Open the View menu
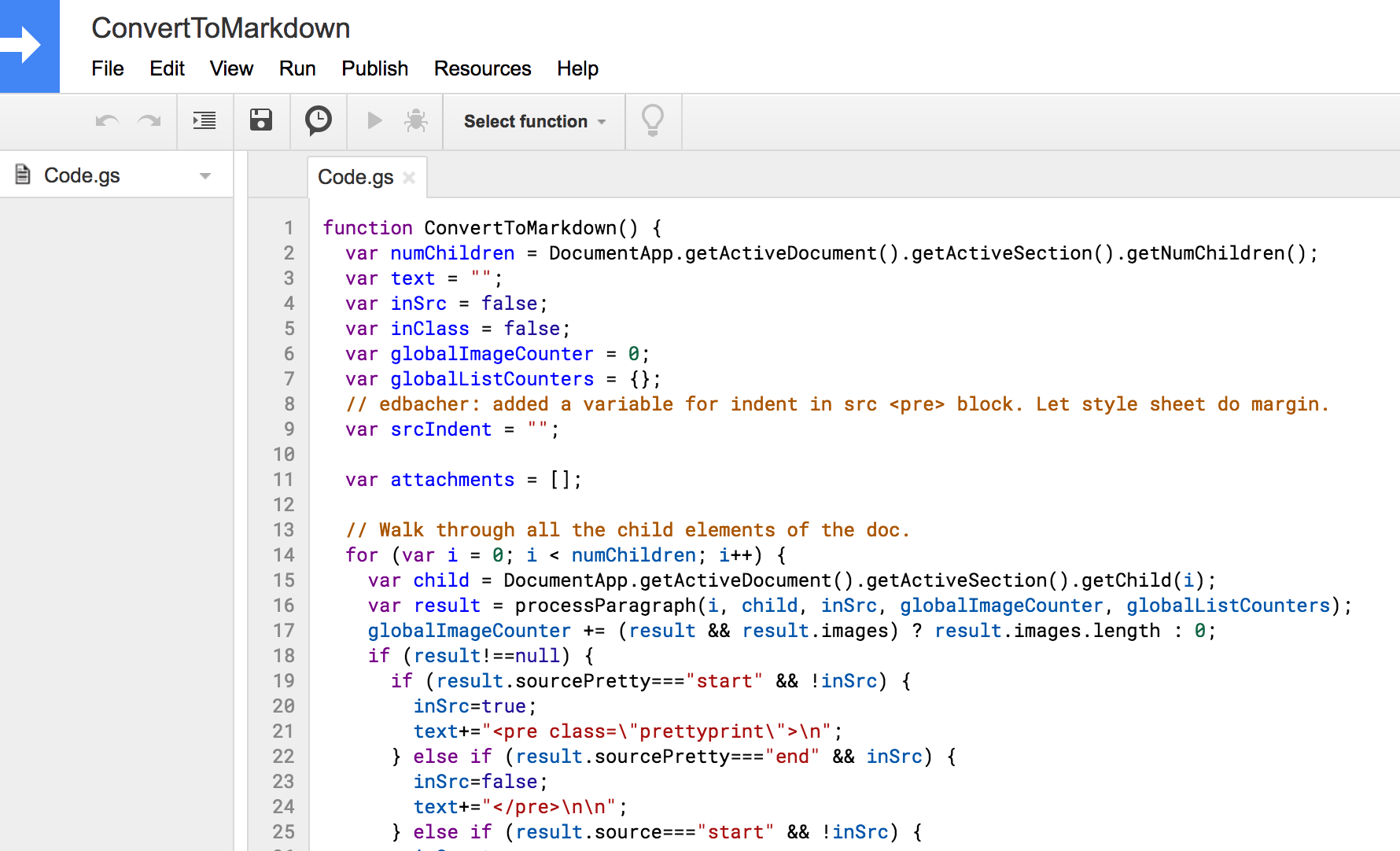The height and width of the screenshot is (851, 1400). [x=231, y=68]
